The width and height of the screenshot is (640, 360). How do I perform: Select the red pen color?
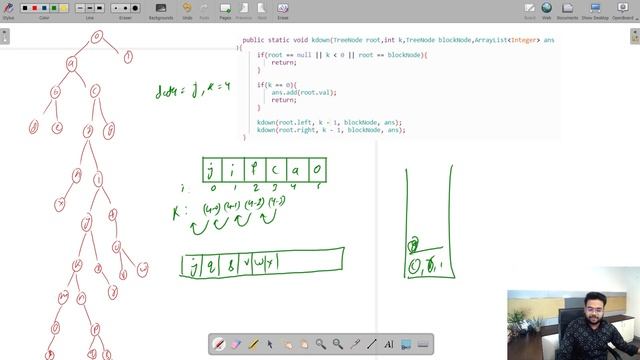35,8
